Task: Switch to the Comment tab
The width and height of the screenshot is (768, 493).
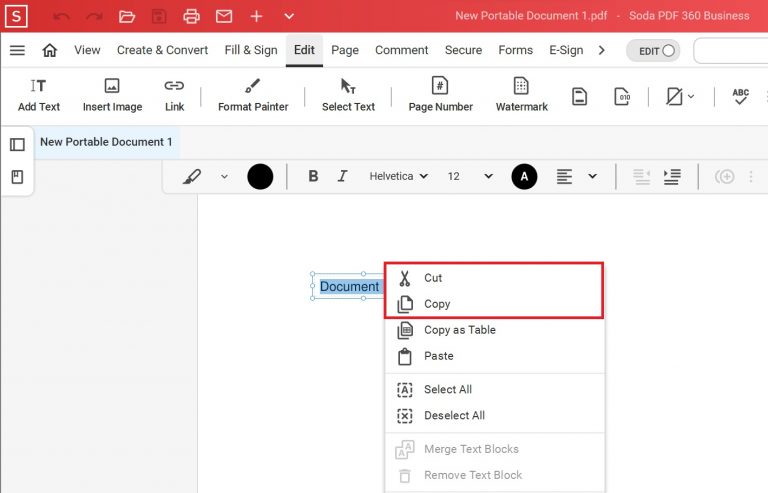Action: tap(401, 50)
